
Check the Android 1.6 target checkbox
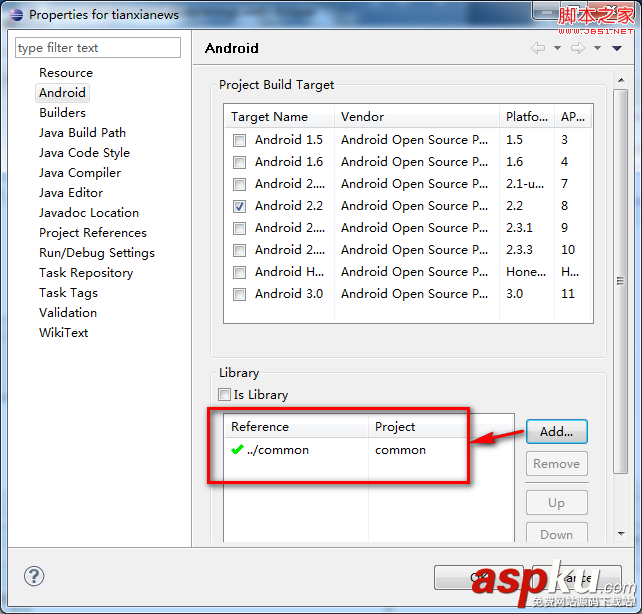click(x=240, y=163)
